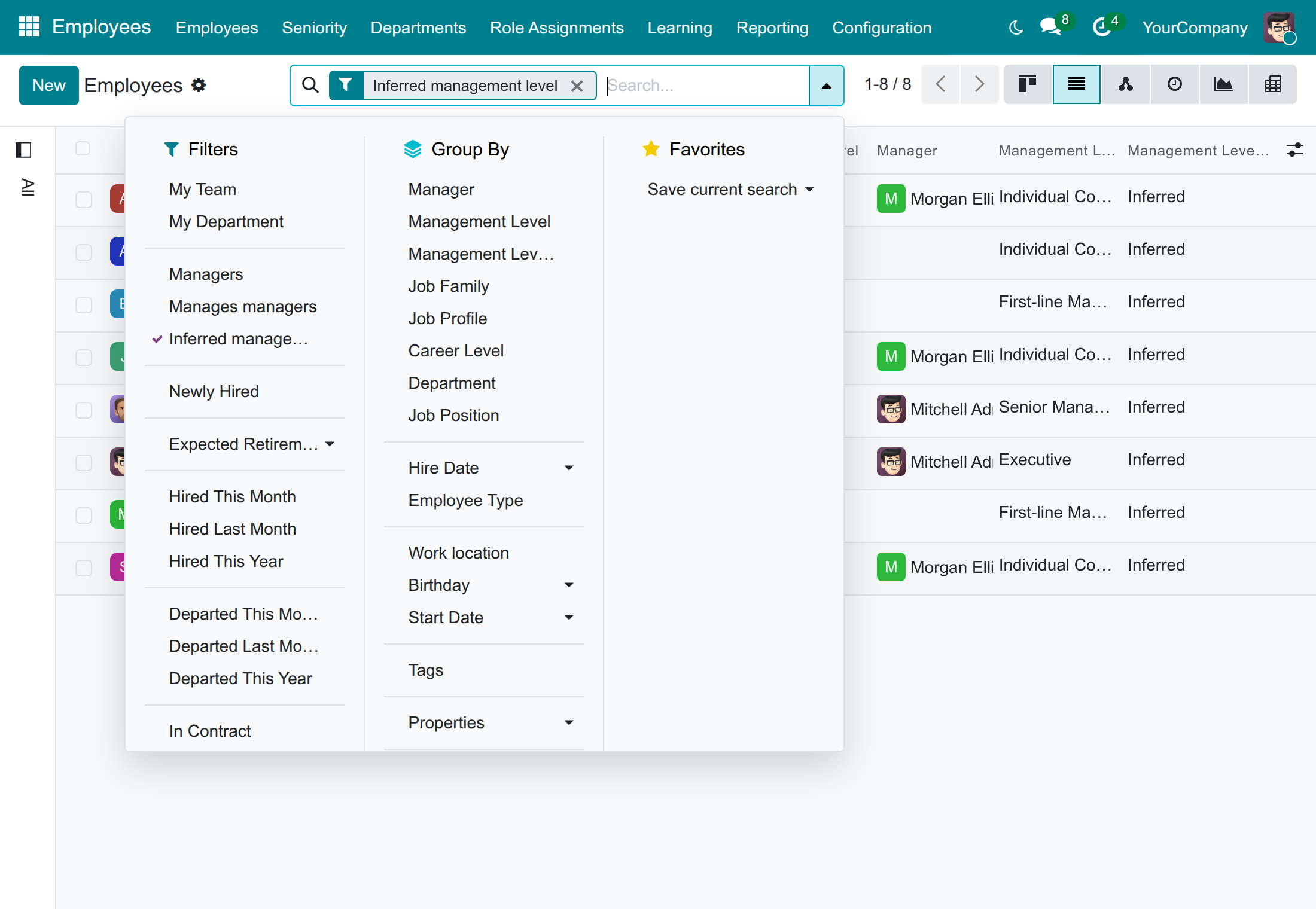Go to the previous page arrow

point(940,84)
